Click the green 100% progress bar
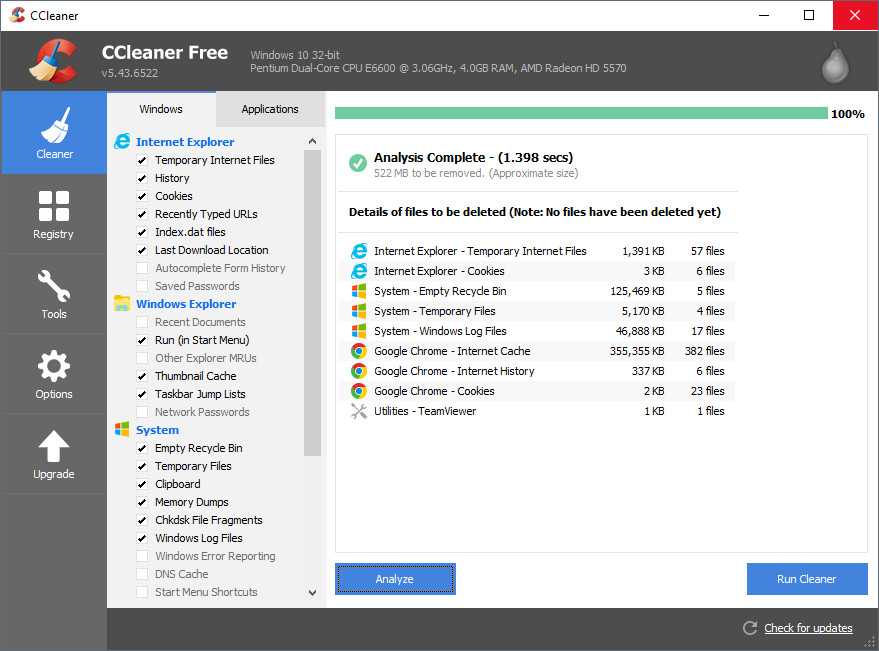This screenshot has width=879, height=651. (x=581, y=113)
